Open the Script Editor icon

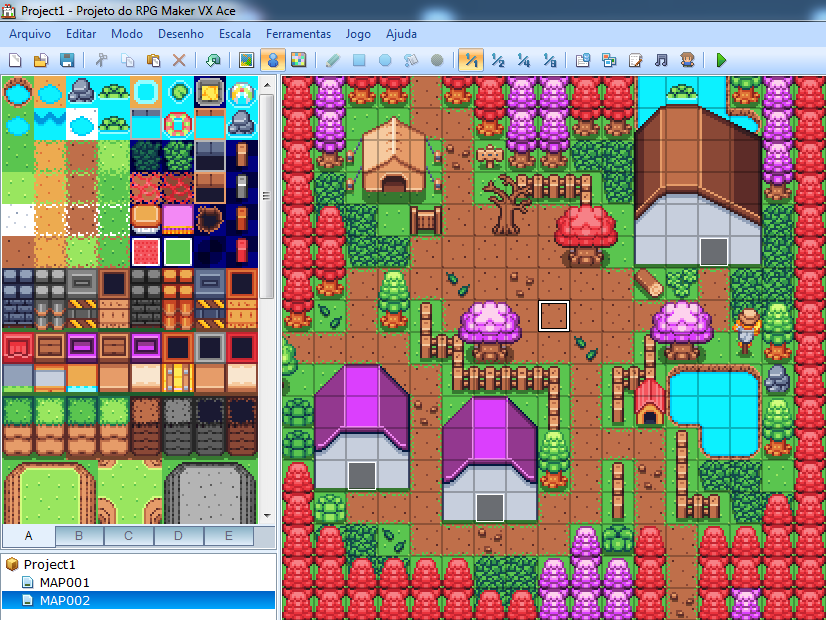tap(635, 60)
